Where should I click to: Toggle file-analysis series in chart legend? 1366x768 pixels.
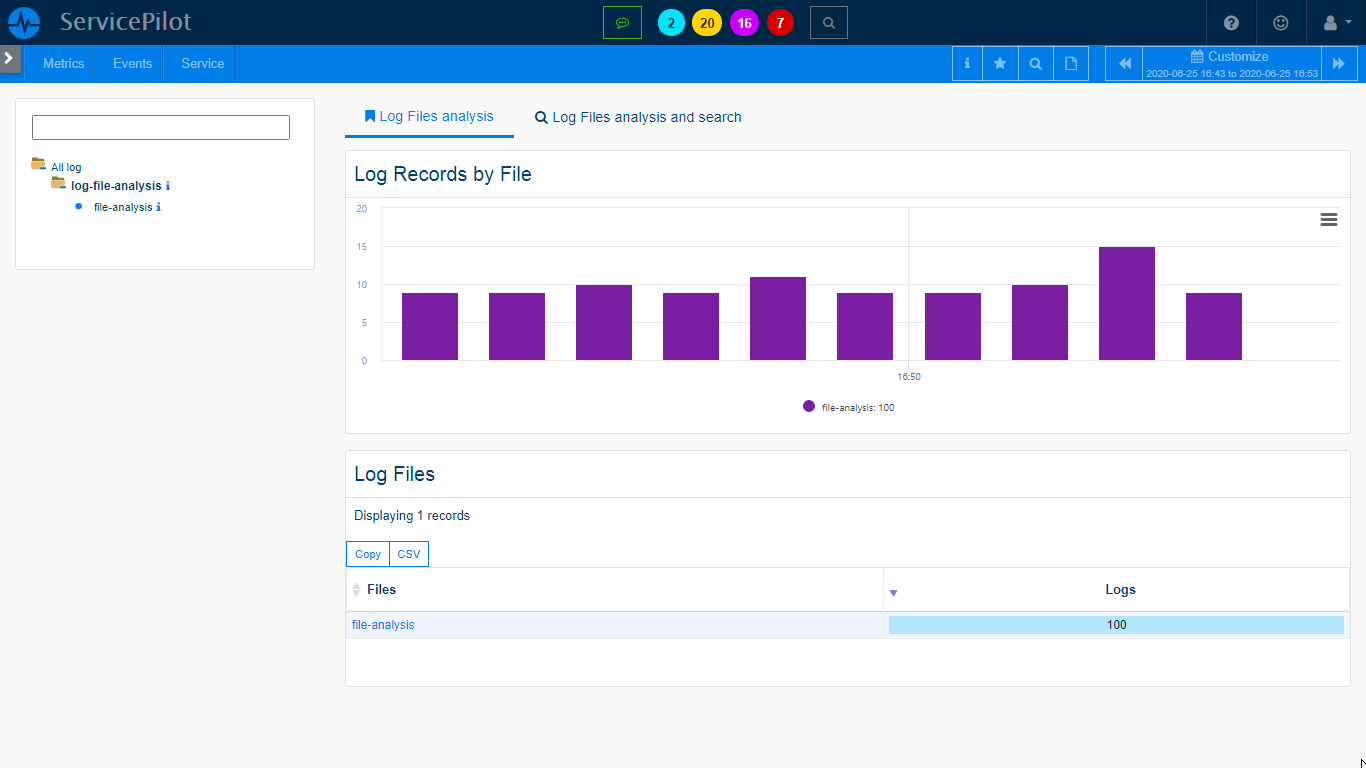[x=848, y=407]
